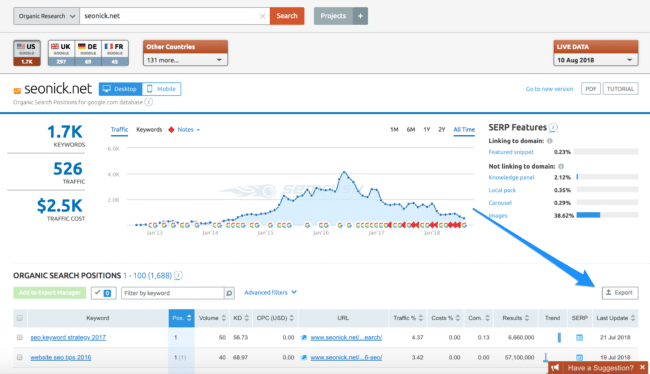Follow Go to new version link

(x=549, y=89)
